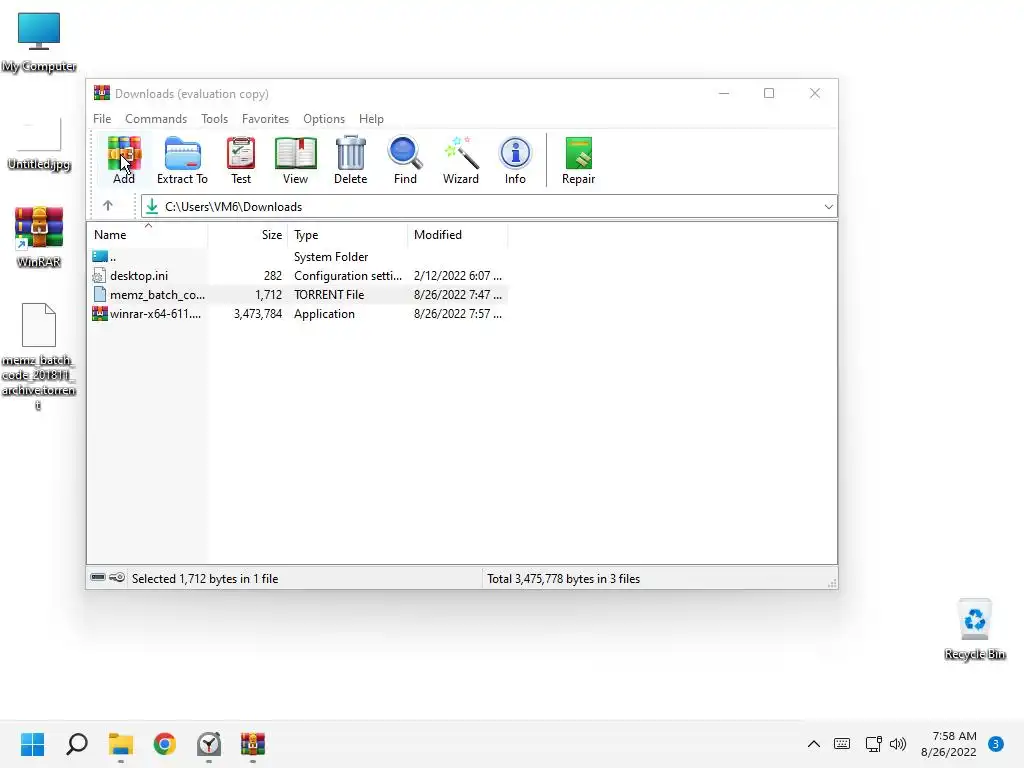Screen dimensions: 1024x768
Task: Select Untitled.jpg on the desktop
Action: 39,145
